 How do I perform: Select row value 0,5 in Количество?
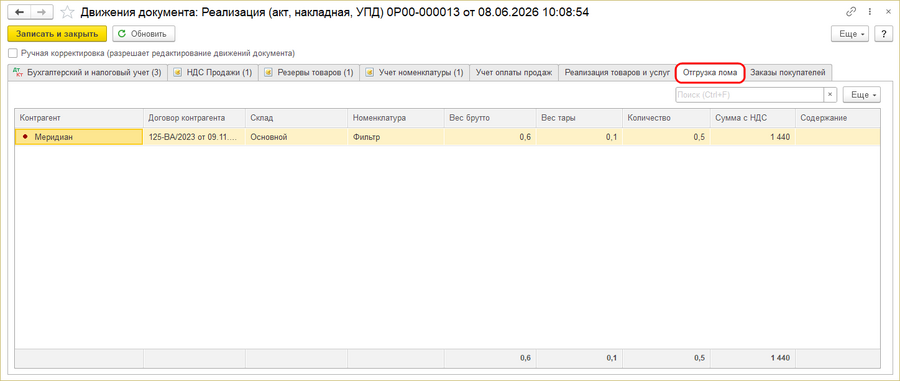[x=666, y=137]
